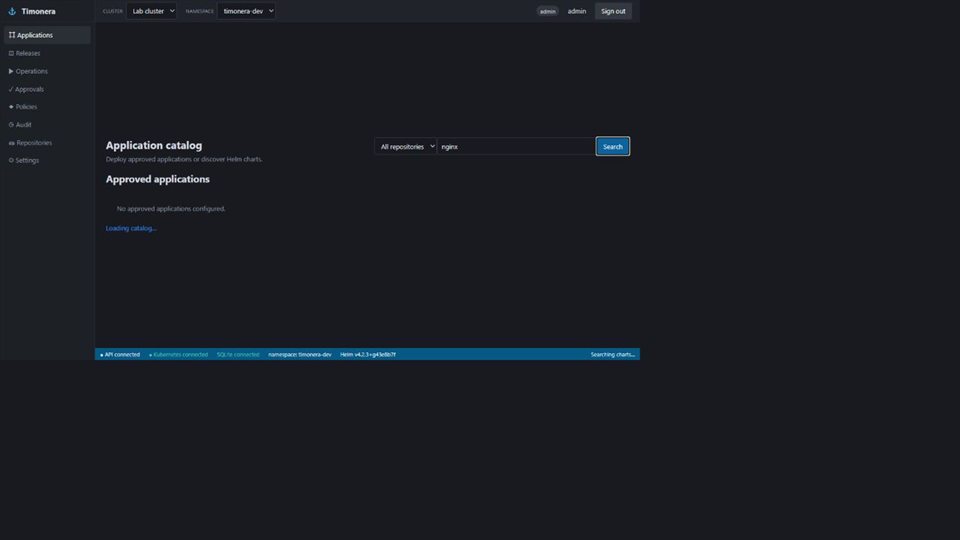Click 'No approved applications configured.' message
This screenshot has width=960, height=540.
pos(171,209)
